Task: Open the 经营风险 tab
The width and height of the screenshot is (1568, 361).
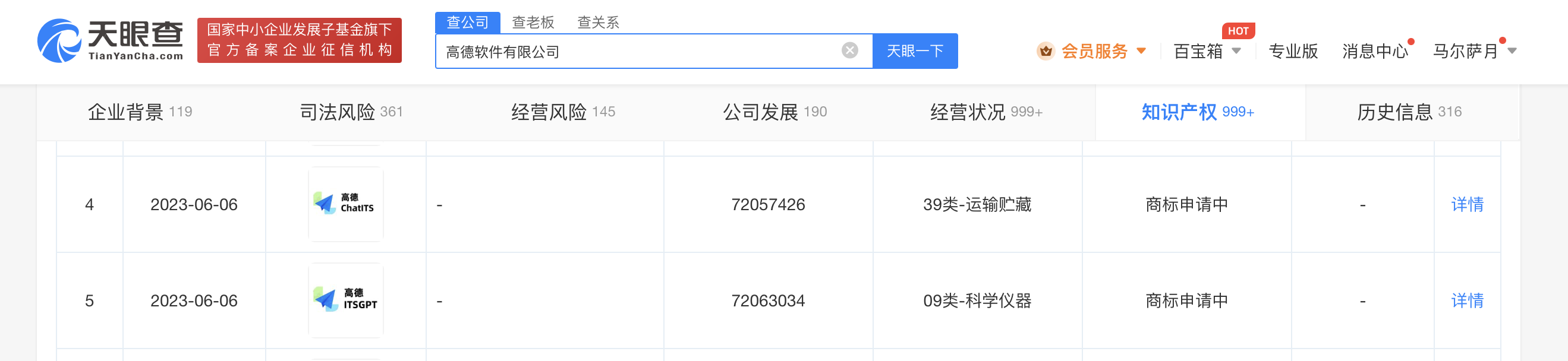Action: pos(563,112)
